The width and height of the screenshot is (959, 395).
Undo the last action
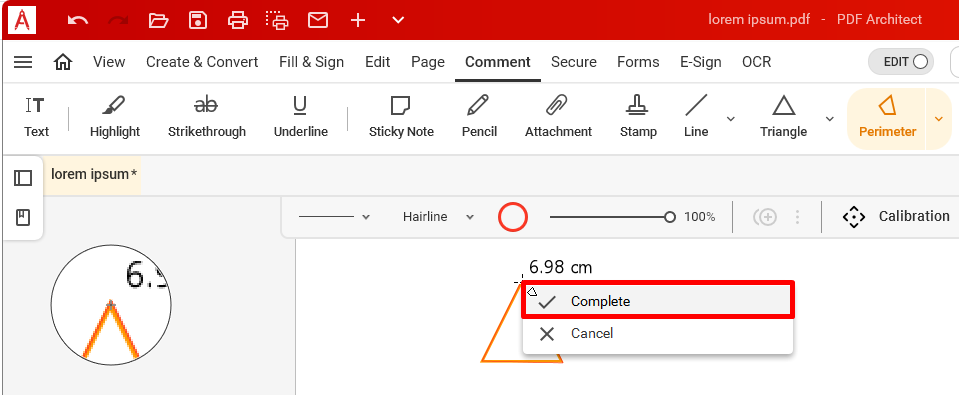[x=78, y=20]
